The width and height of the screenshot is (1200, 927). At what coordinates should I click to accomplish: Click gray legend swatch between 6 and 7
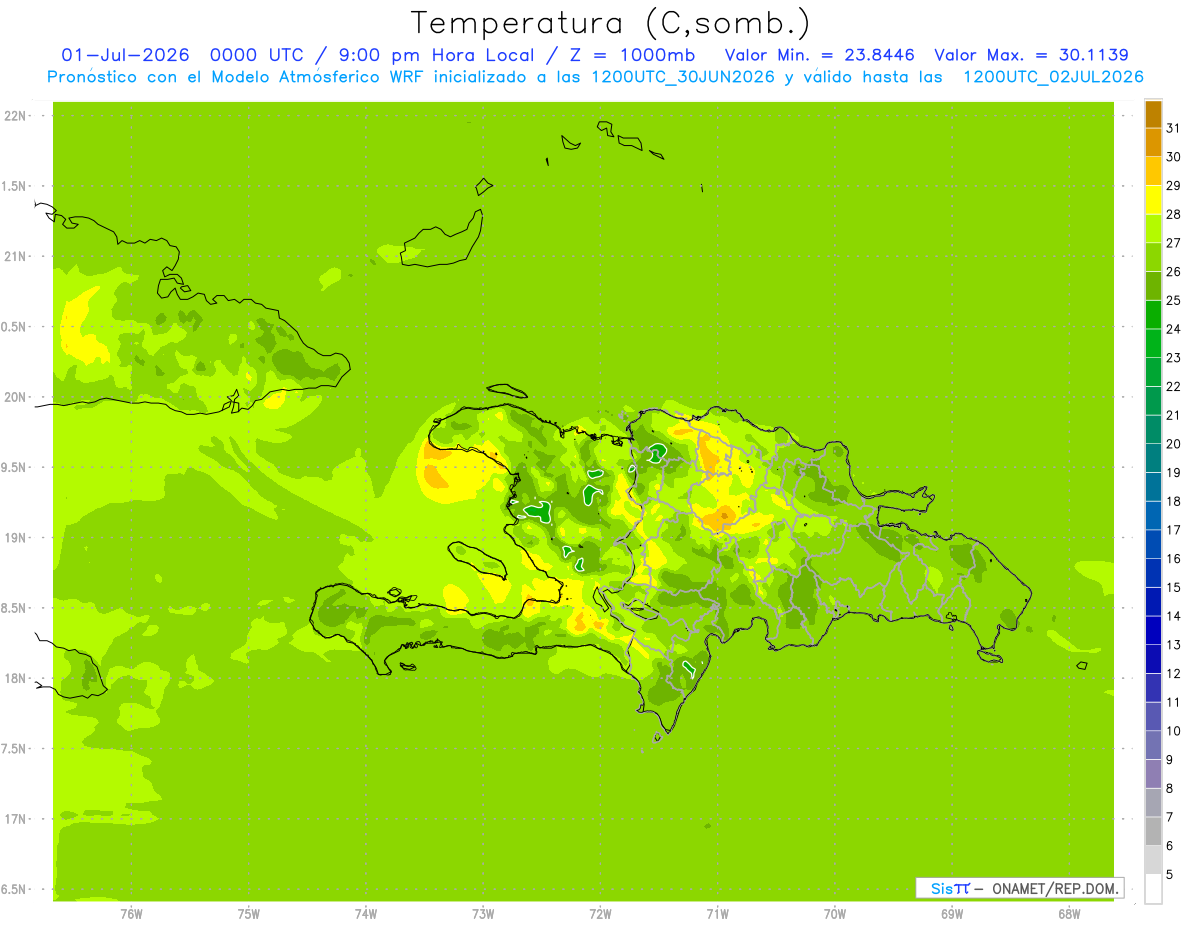(1153, 831)
